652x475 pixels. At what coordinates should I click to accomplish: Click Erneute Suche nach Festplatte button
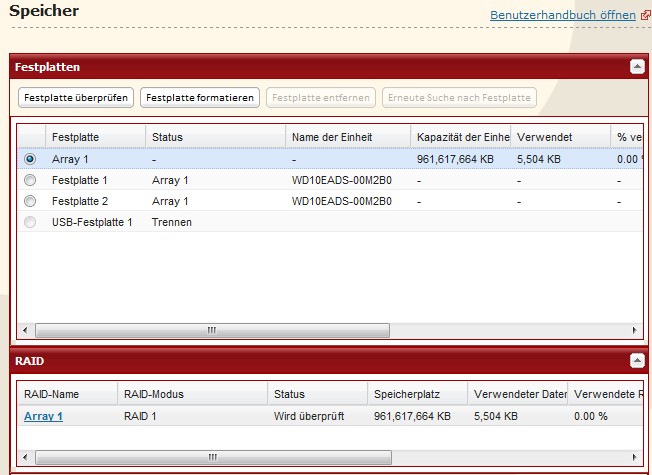click(x=459, y=98)
